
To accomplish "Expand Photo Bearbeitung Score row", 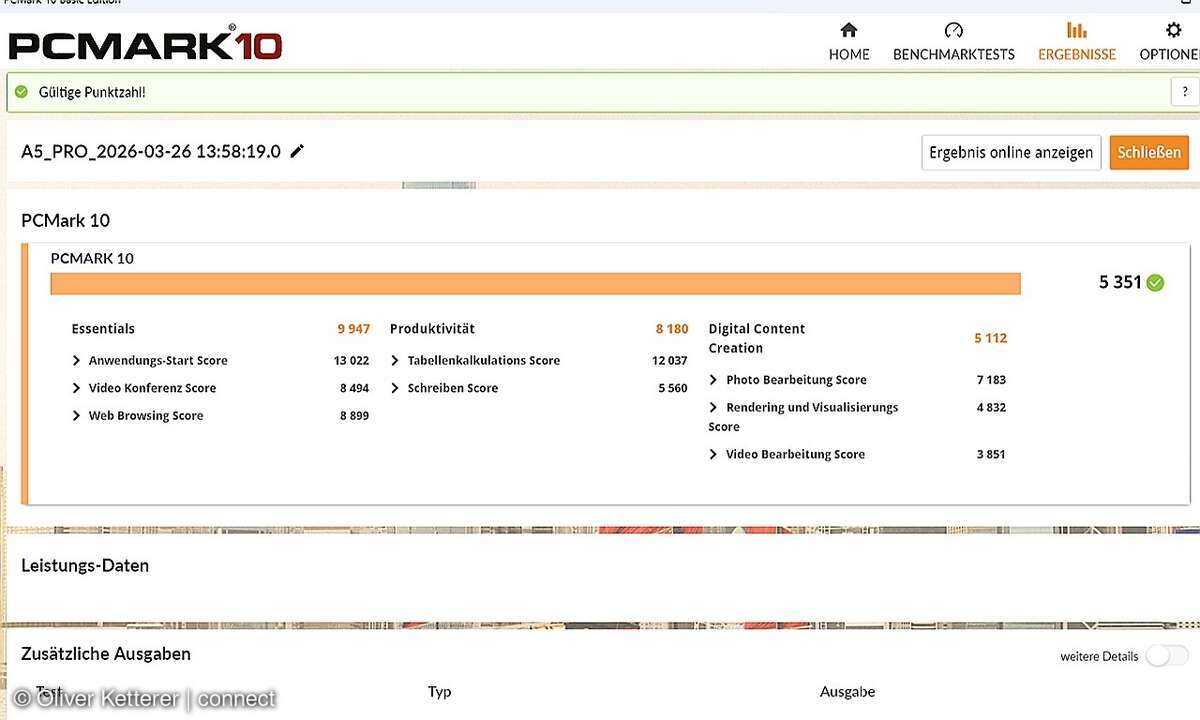I will (x=714, y=380).
